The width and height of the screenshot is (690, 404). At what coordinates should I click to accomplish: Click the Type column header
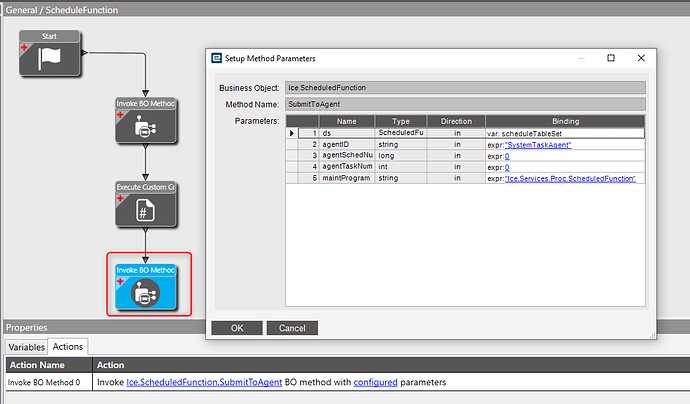(x=401, y=121)
